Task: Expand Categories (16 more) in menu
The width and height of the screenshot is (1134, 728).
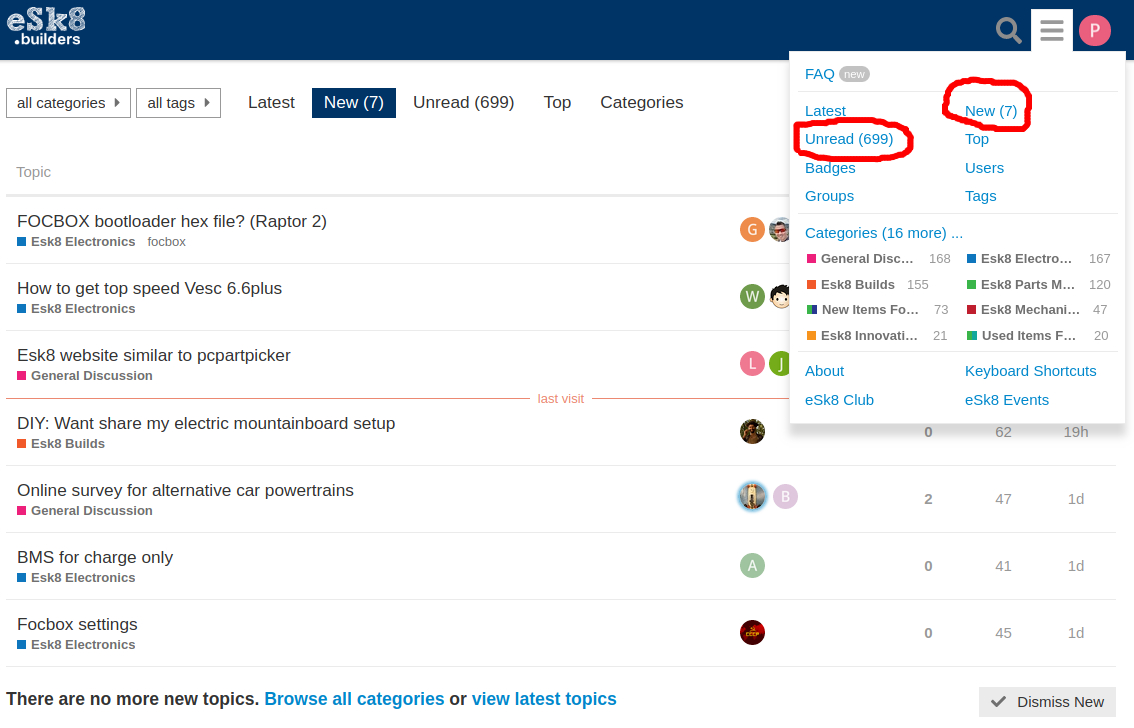Action: click(884, 233)
